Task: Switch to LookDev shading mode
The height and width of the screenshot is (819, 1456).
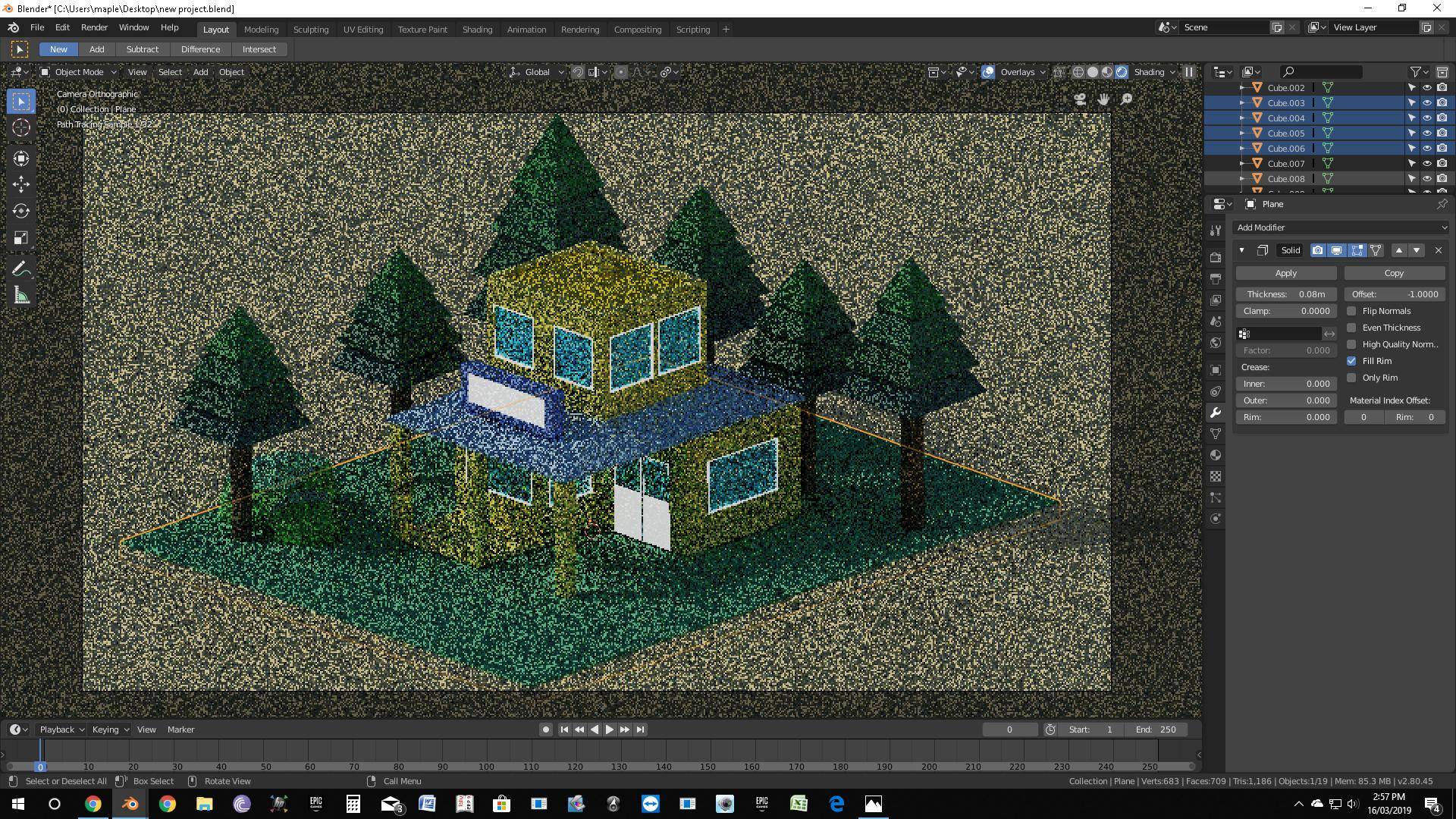Action: coord(1107,72)
